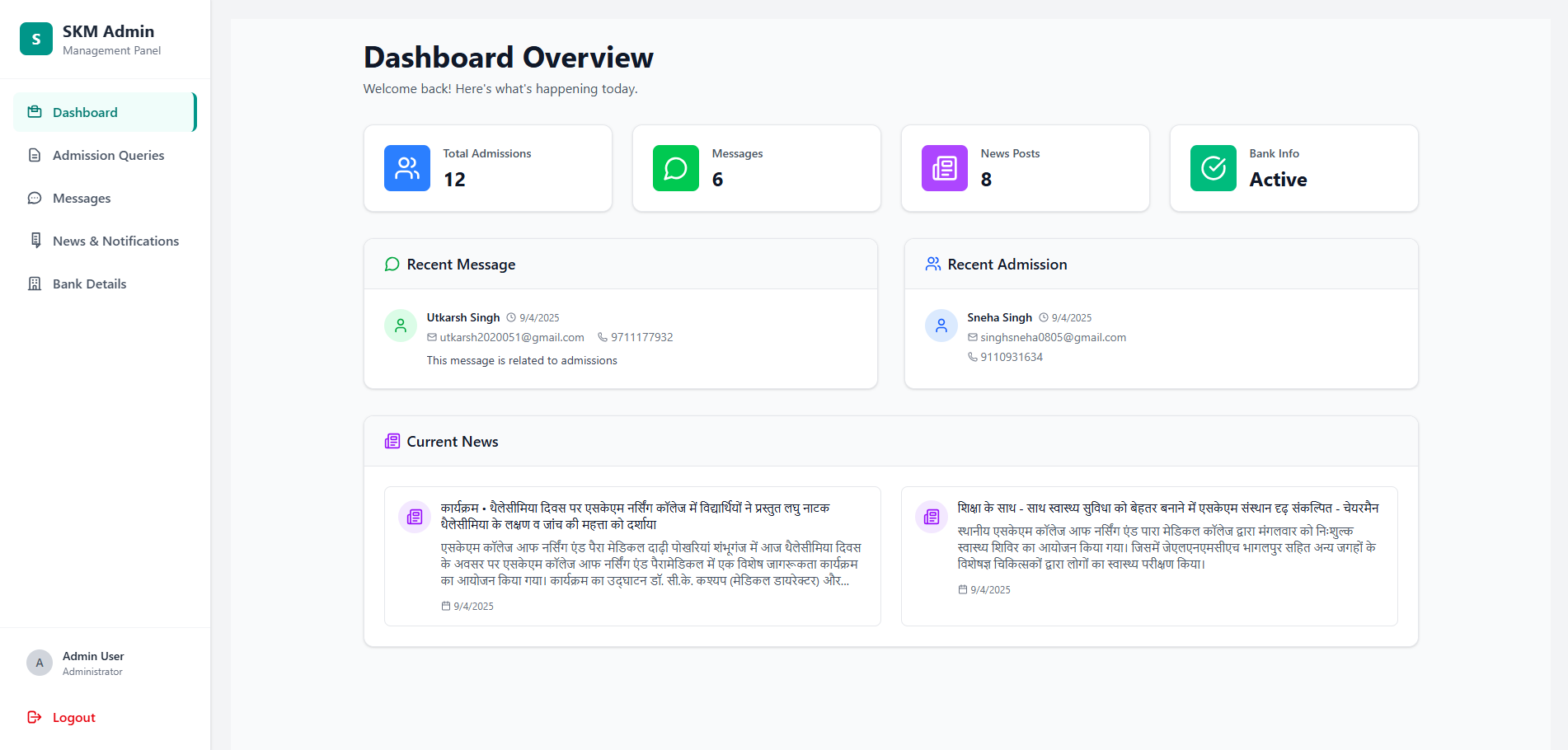Open Messages from the sidebar
The height and width of the screenshot is (750, 1568).
[81, 198]
